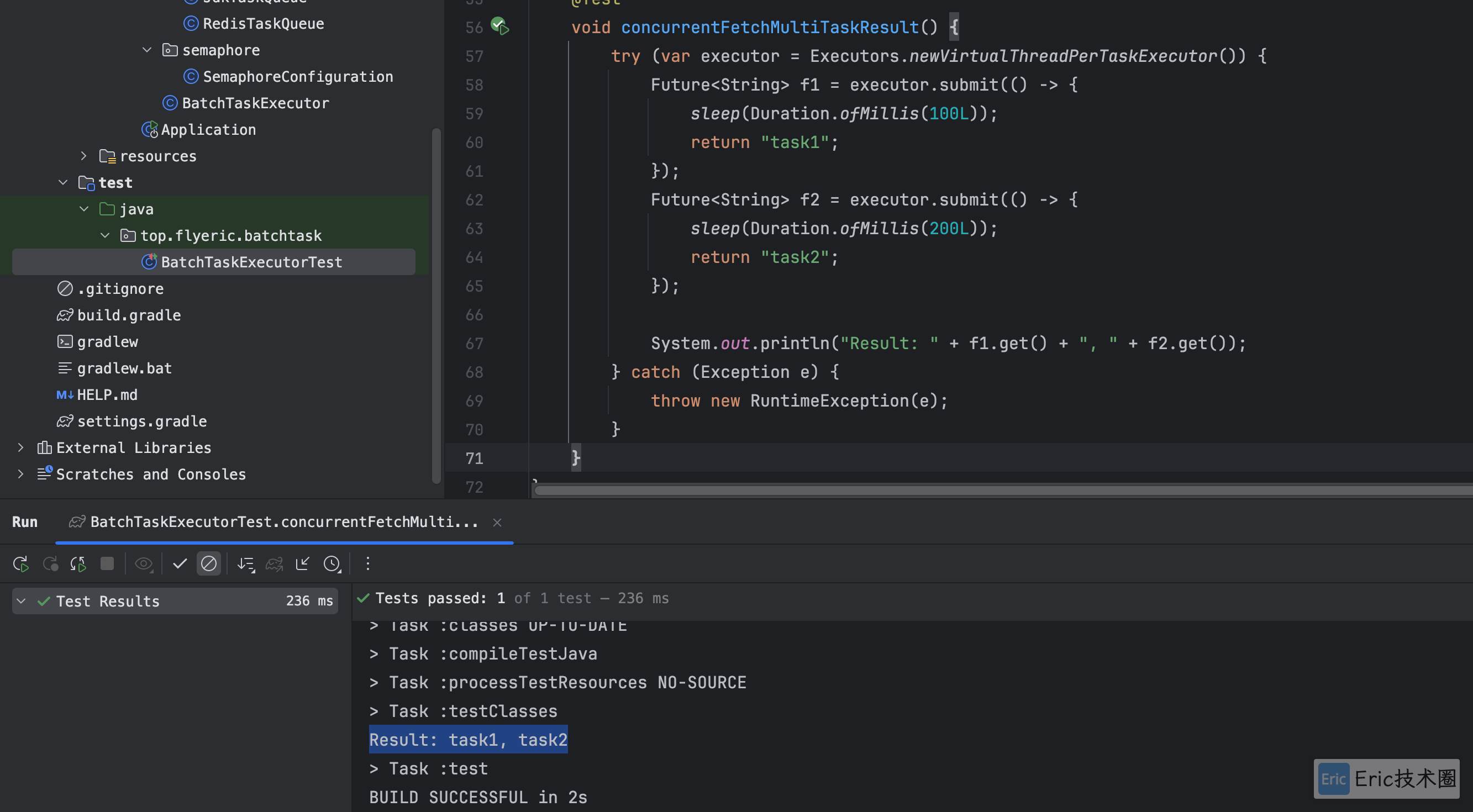
Task: Click the highlighted 'Result: task1, task2' output
Action: (x=469, y=740)
